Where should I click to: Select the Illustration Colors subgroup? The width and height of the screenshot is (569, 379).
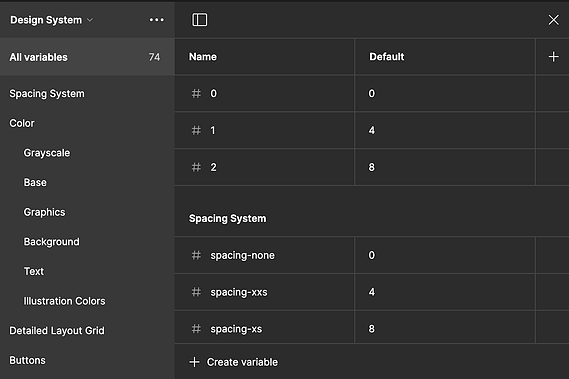pyautogui.click(x=64, y=301)
